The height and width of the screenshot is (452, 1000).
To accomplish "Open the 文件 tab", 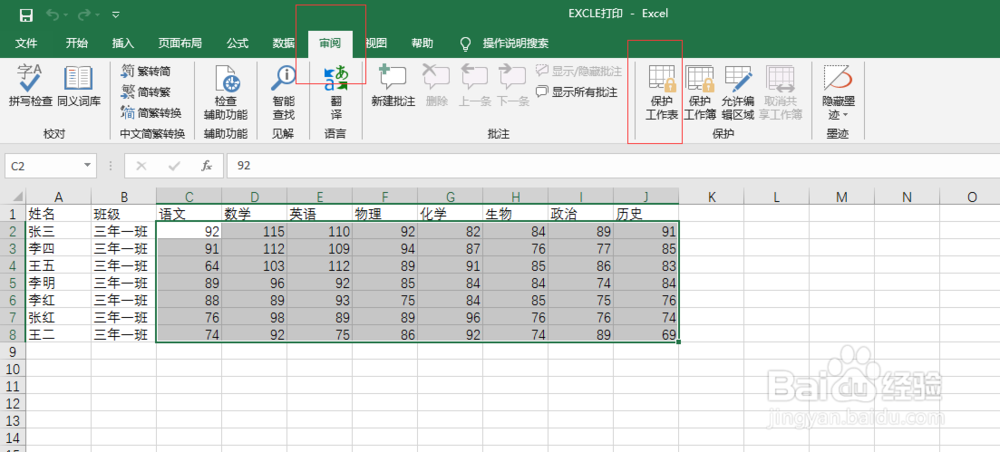I will coord(26,43).
